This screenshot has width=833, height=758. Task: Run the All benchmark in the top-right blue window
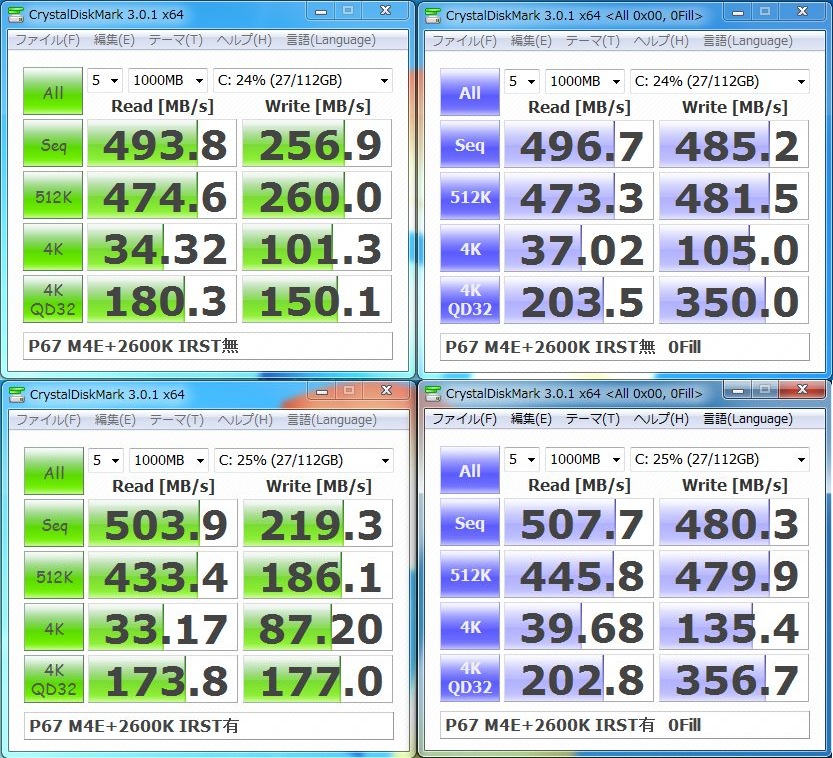[470, 92]
